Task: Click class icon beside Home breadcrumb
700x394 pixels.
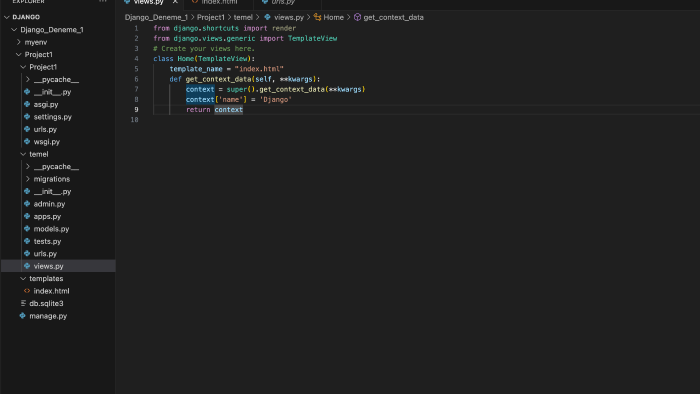Action: pyautogui.click(x=317, y=17)
